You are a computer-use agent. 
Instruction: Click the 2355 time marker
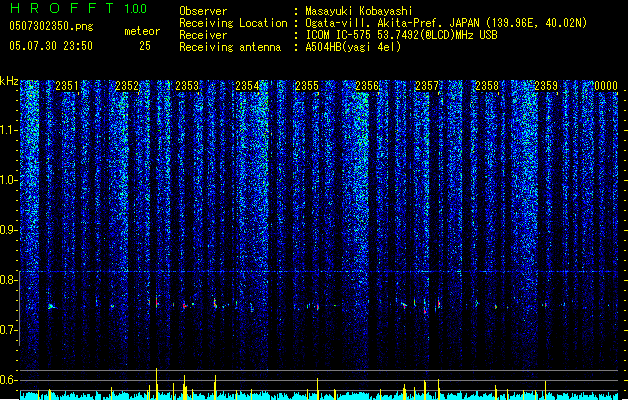307,86
